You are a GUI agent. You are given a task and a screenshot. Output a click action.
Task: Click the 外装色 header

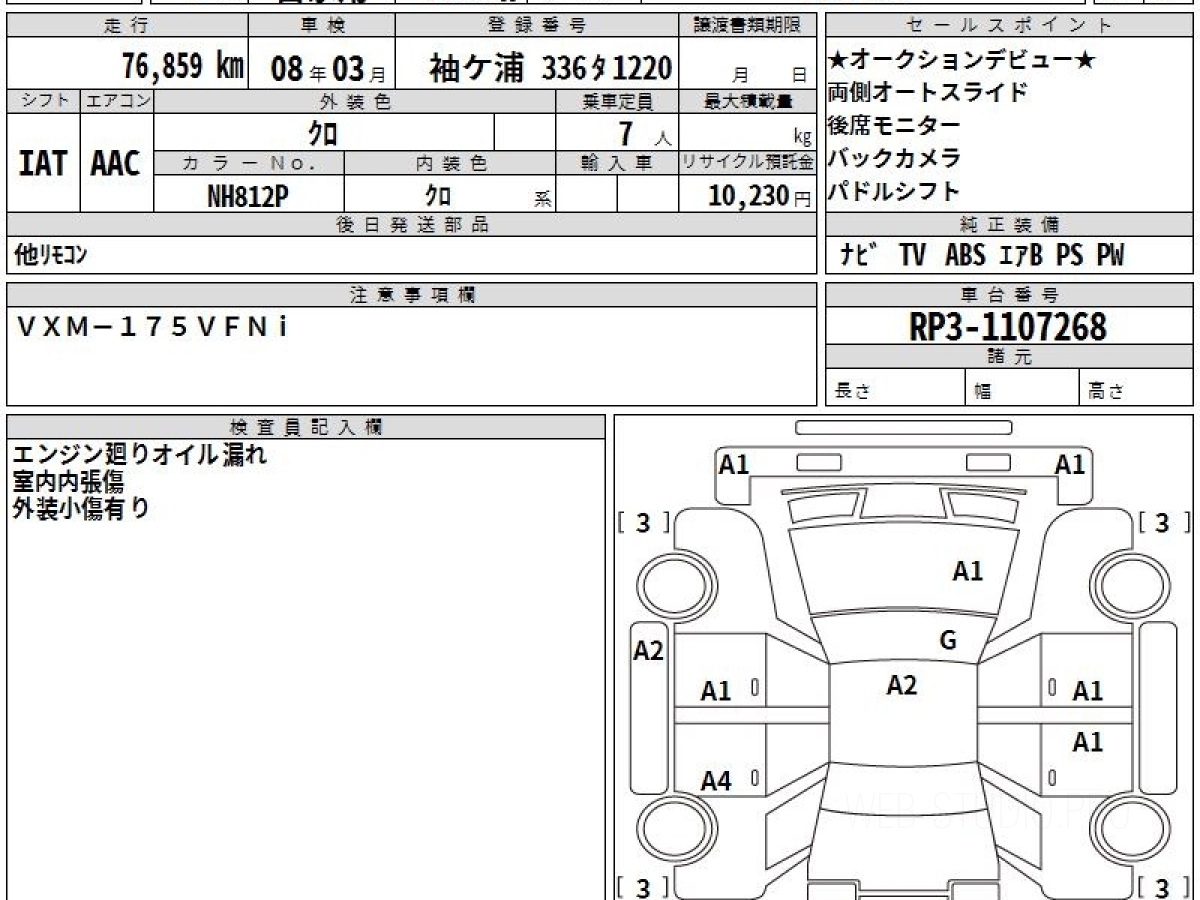click(x=355, y=101)
